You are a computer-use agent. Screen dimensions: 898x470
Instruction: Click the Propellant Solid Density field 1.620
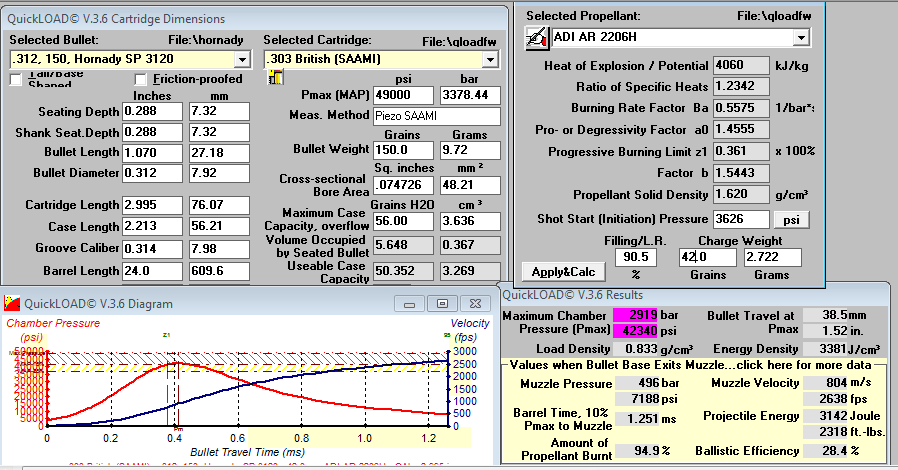(x=741, y=194)
